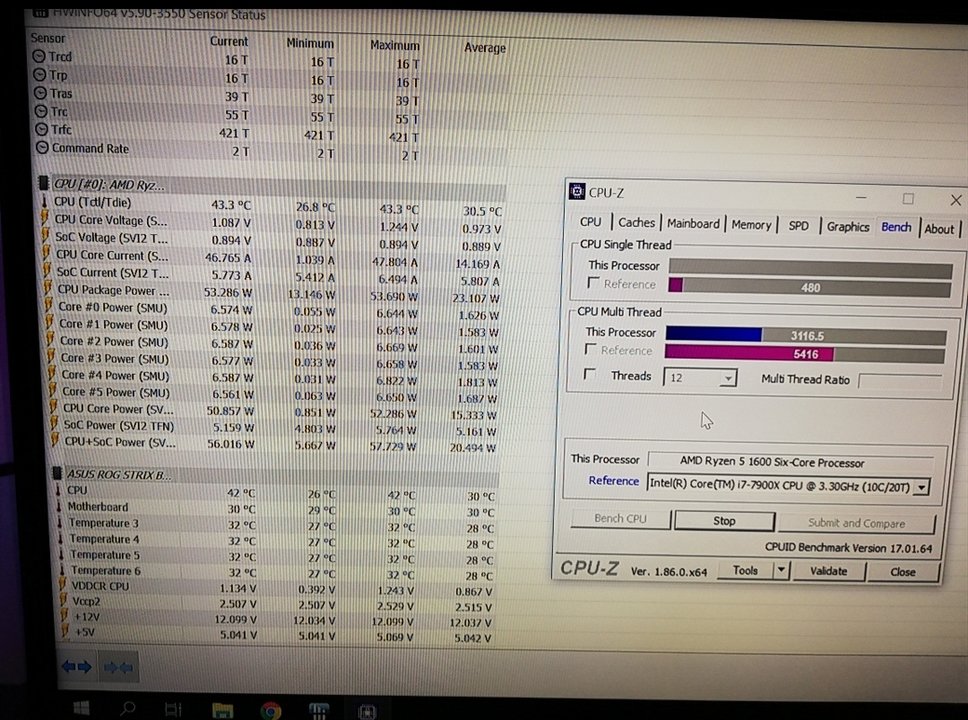Click the clock icon beside Trfc
Image resolution: width=968 pixels, height=720 pixels.
click(x=42, y=130)
